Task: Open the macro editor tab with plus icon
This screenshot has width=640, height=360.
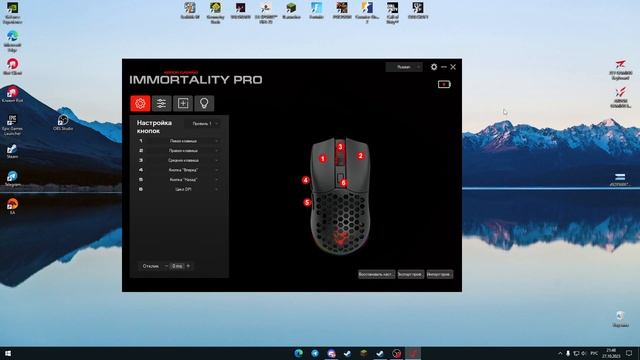Action: pos(183,103)
